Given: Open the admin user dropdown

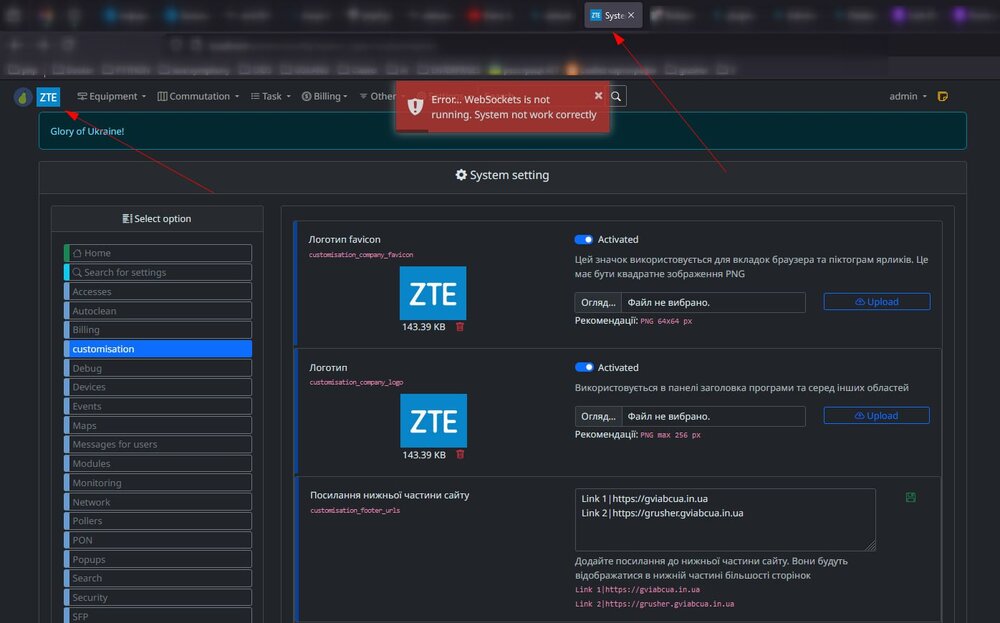Looking at the screenshot, I should (908, 97).
